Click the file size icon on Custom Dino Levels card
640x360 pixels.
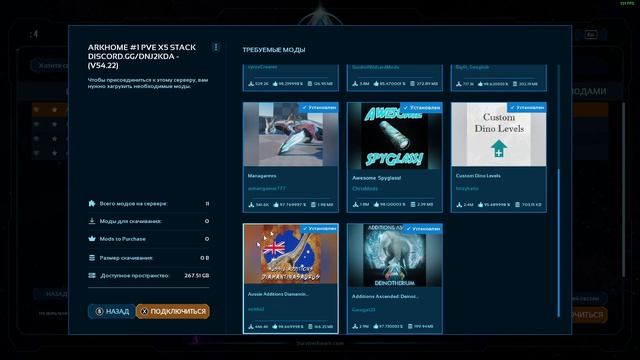point(517,204)
